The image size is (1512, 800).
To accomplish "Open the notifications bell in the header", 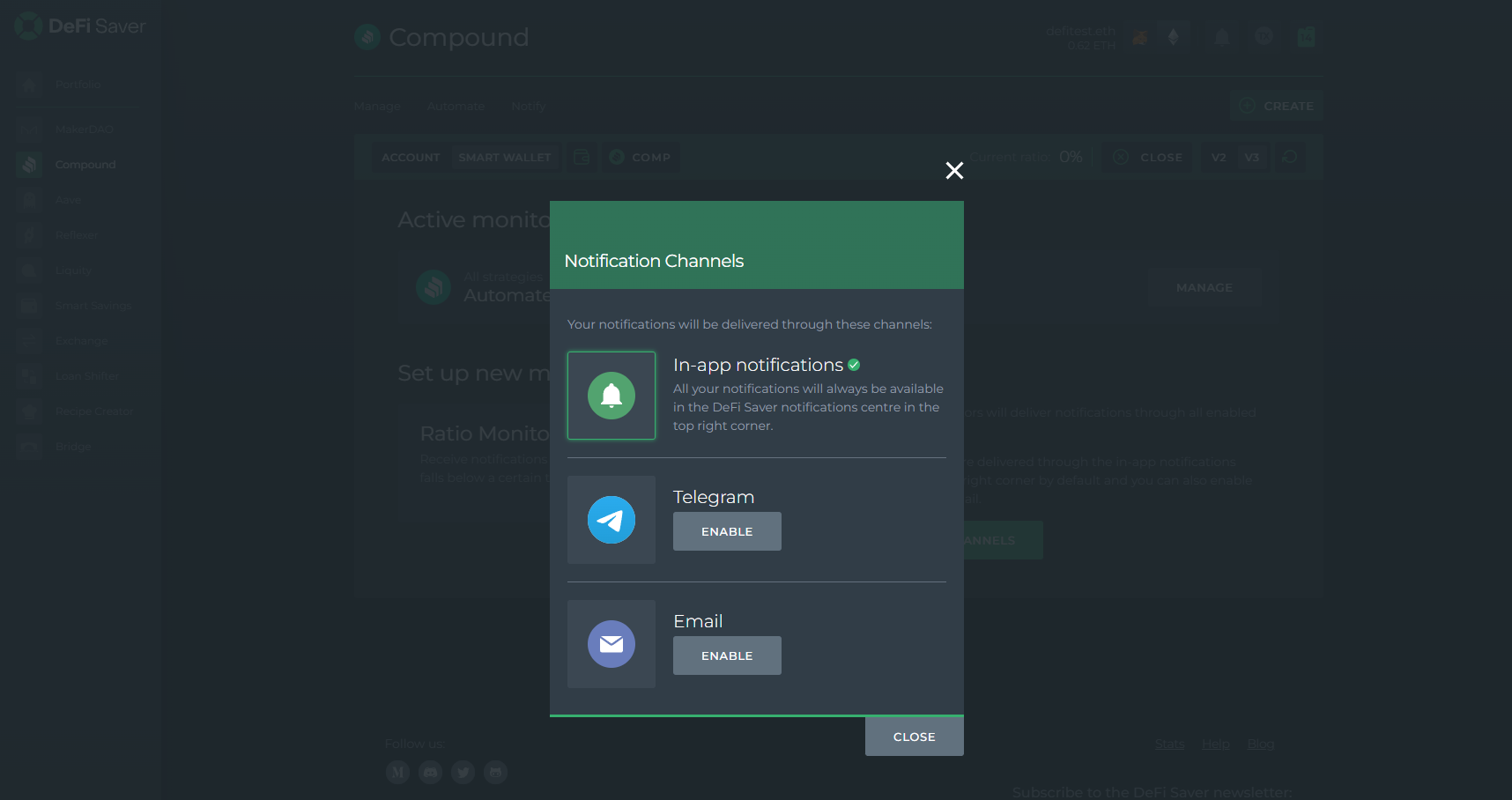I will (x=1222, y=37).
